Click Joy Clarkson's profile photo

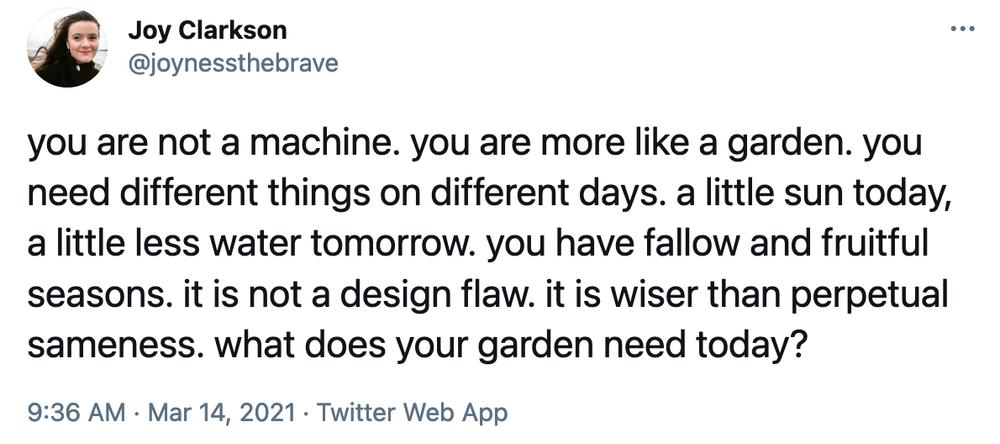pyautogui.click(x=68, y=48)
